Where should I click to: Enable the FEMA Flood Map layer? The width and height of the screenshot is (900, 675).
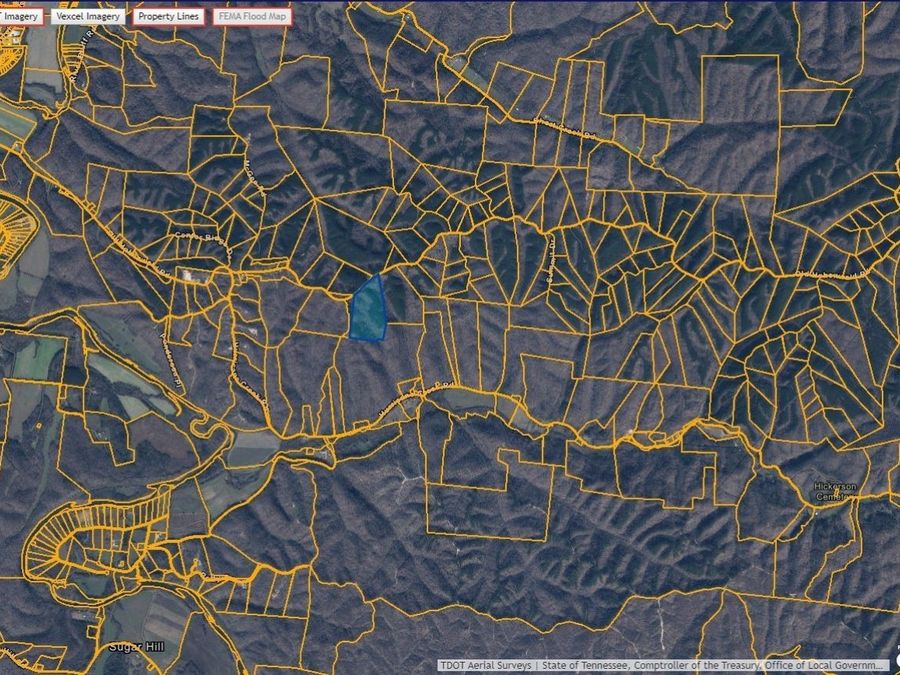252,16
